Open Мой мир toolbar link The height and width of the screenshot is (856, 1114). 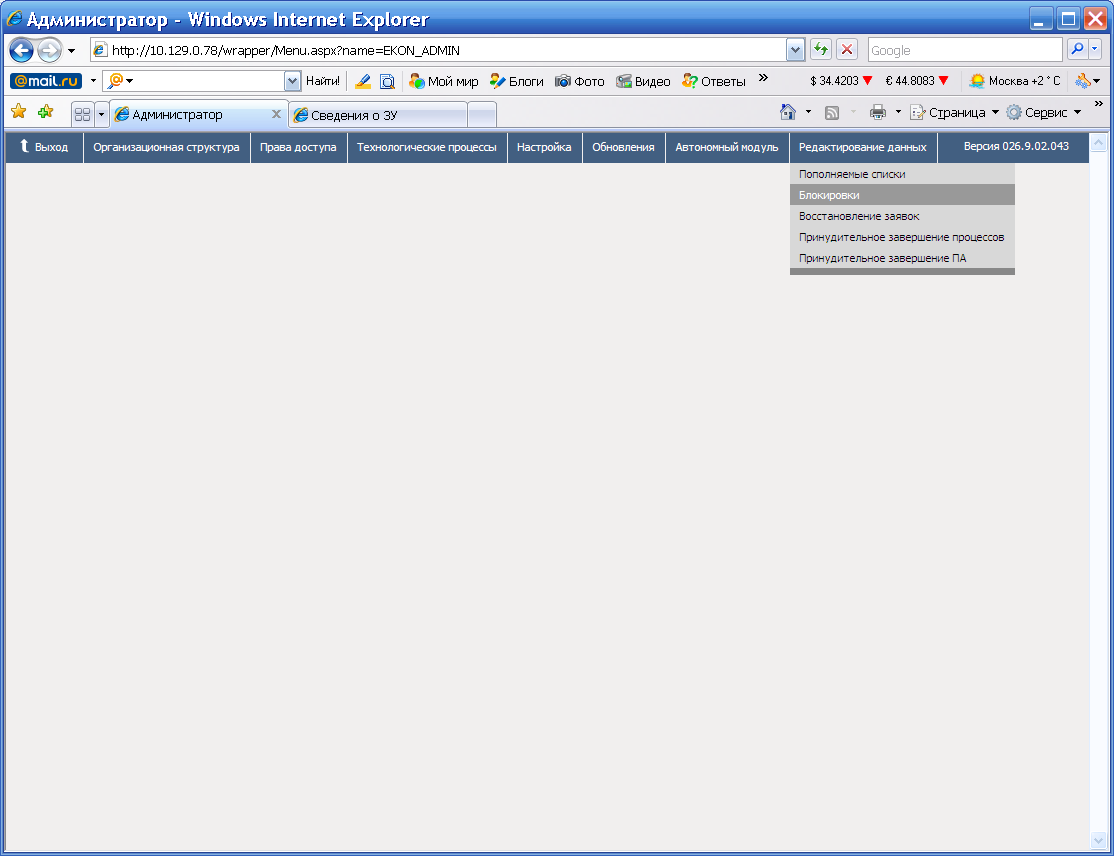(443, 82)
